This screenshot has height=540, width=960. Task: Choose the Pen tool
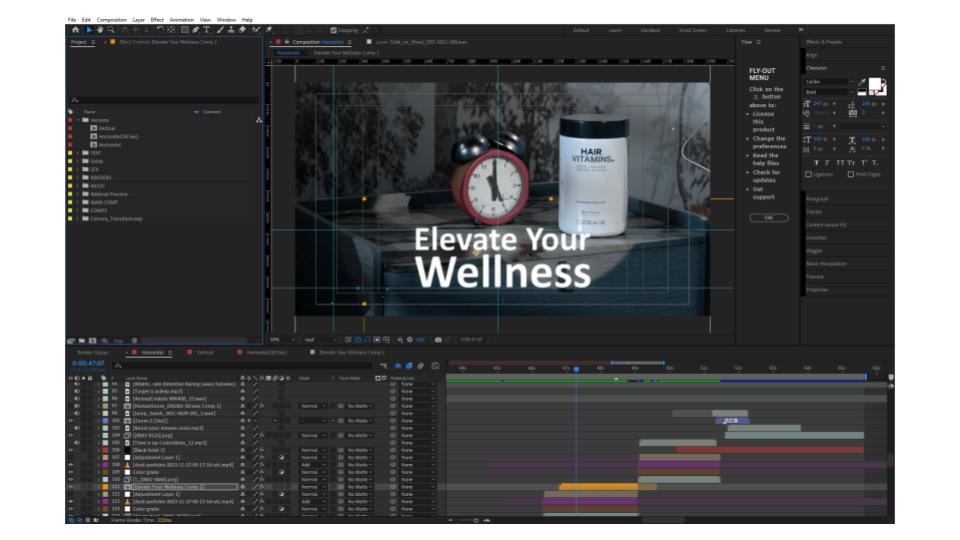(195, 30)
